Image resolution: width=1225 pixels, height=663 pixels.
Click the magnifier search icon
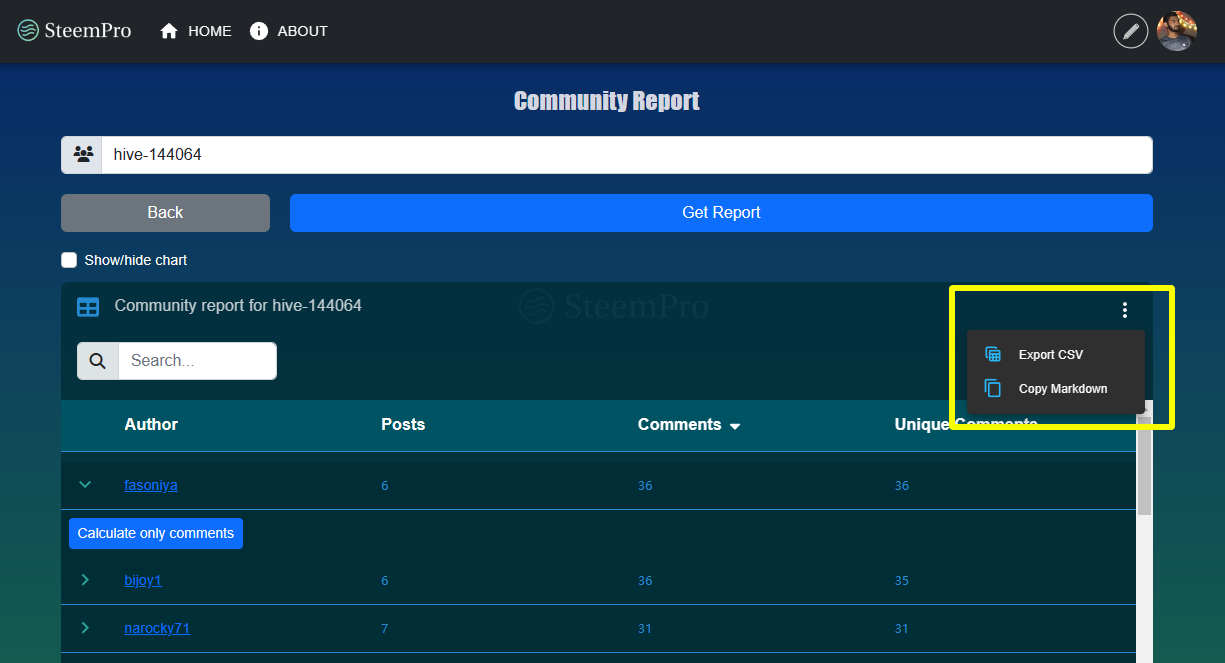click(98, 361)
